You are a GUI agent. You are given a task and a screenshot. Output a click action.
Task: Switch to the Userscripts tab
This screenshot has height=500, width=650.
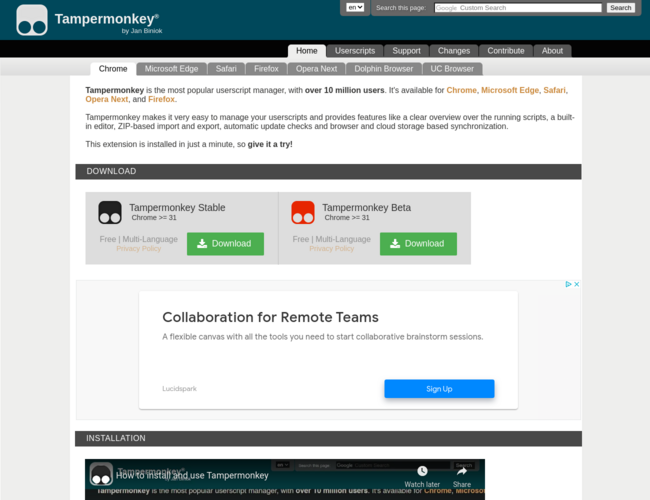[x=355, y=51]
